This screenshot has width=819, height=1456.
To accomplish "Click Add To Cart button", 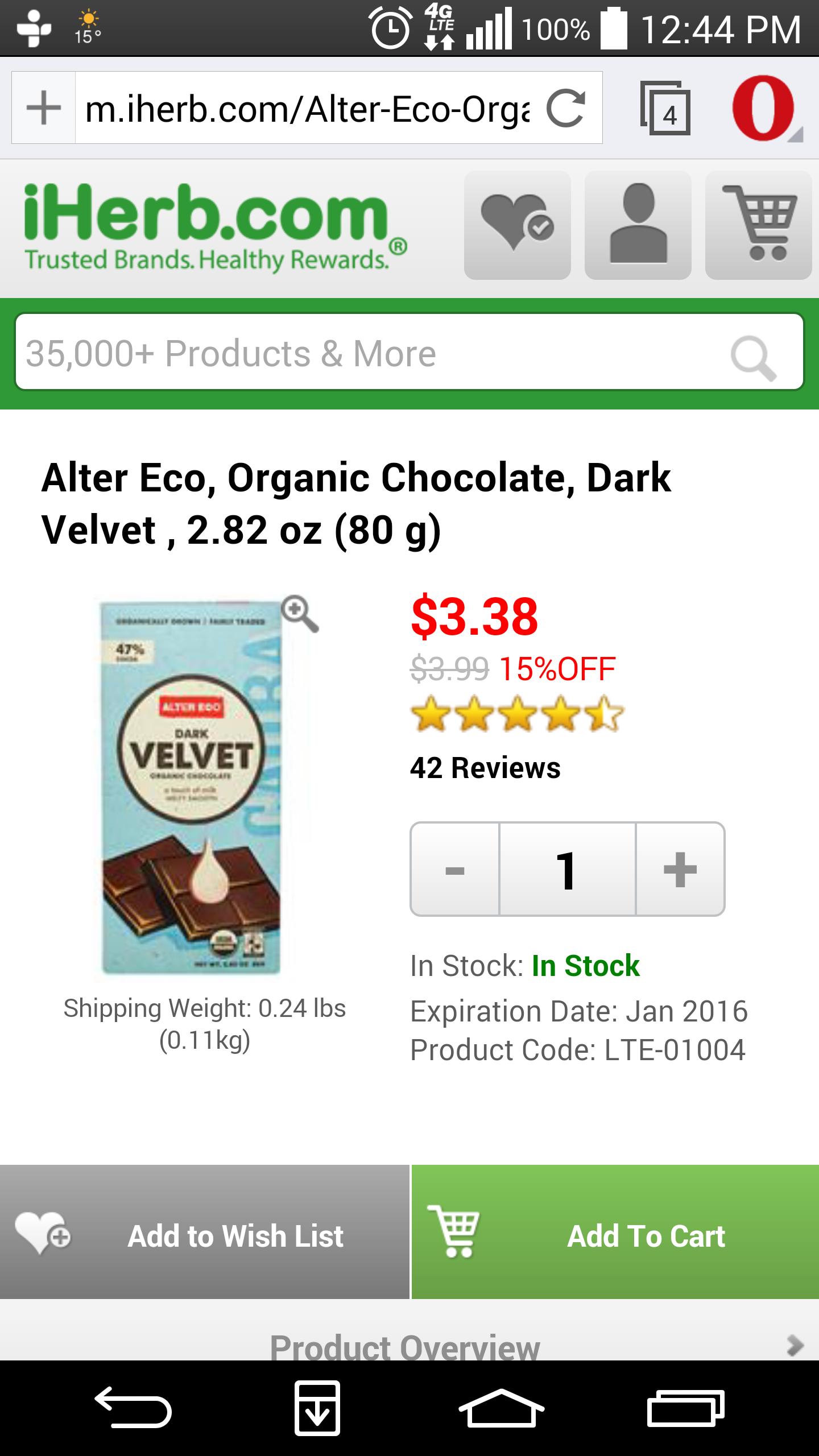I will tap(615, 1236).
